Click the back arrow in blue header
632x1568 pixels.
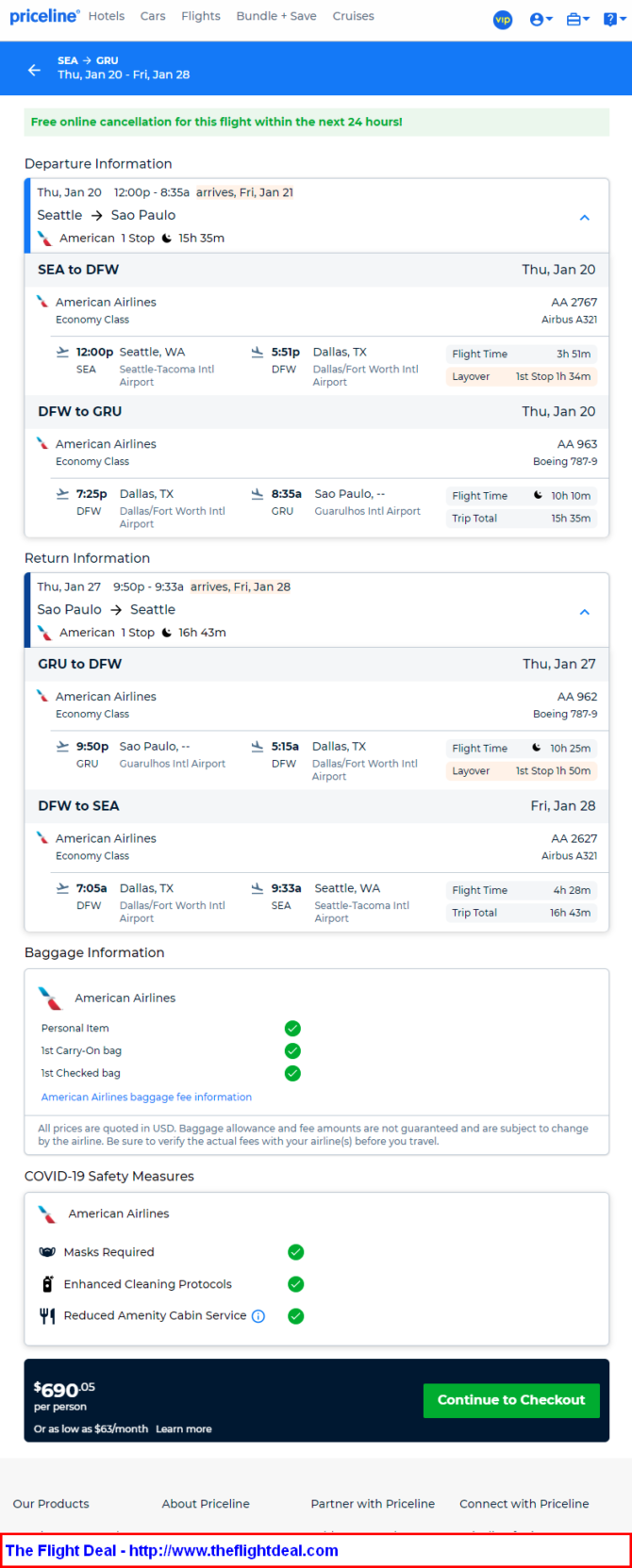(x=34, y=70)
